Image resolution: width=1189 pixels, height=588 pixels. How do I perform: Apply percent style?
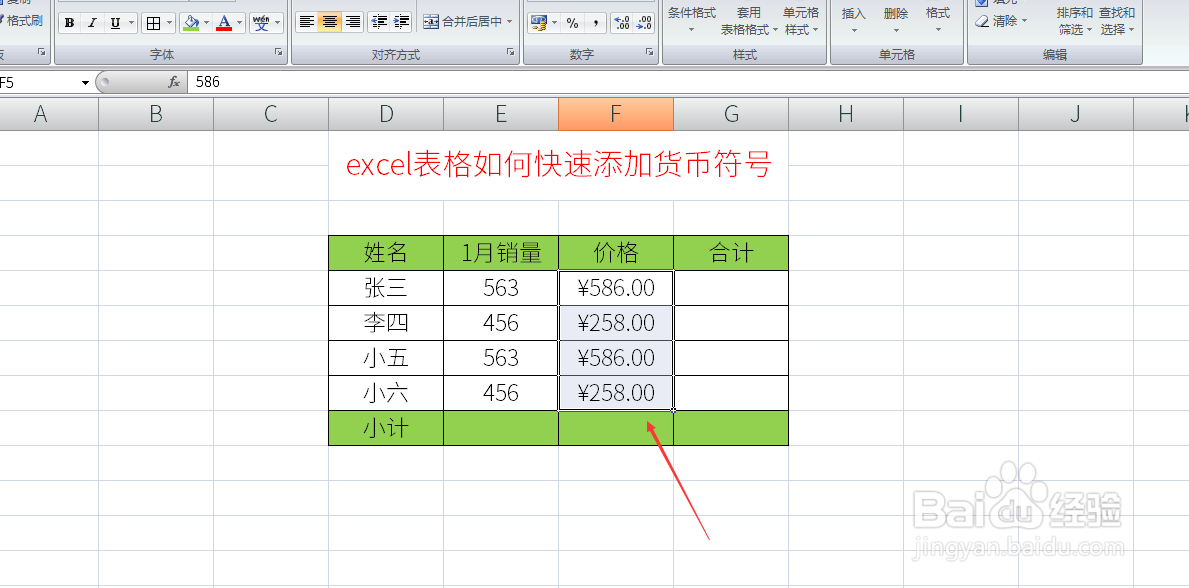tap(573, 23)
